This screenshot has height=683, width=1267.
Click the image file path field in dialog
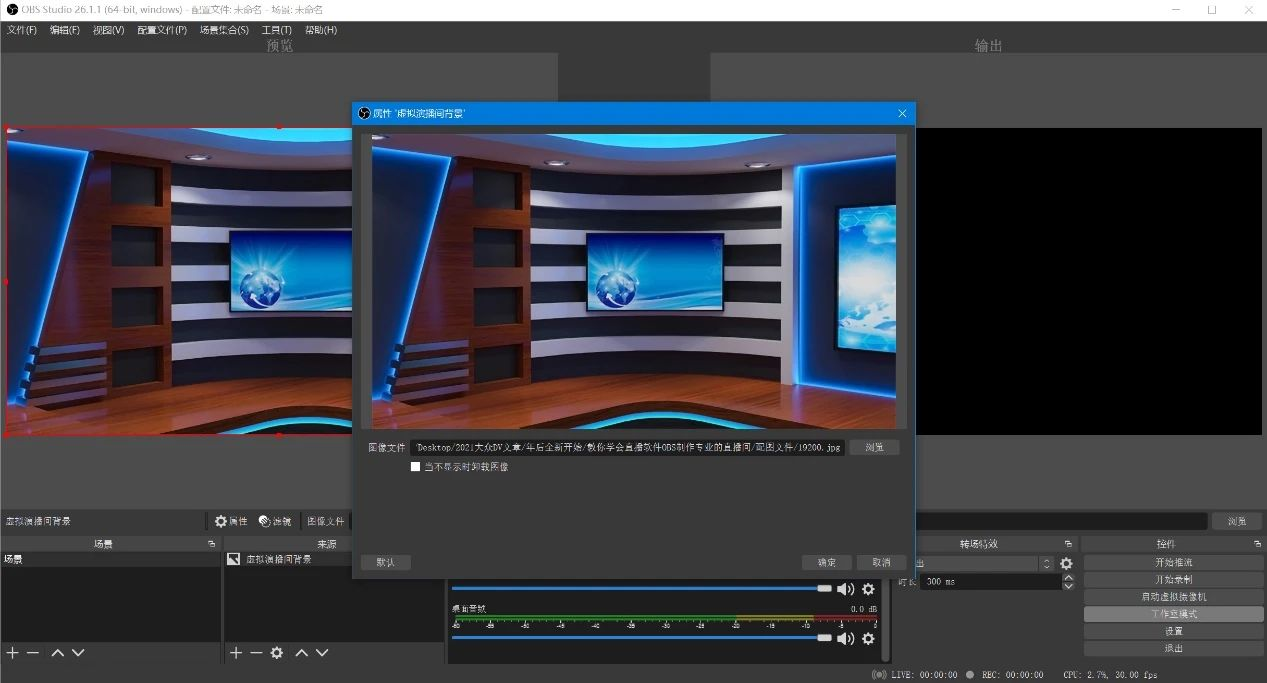pos(628,447)
